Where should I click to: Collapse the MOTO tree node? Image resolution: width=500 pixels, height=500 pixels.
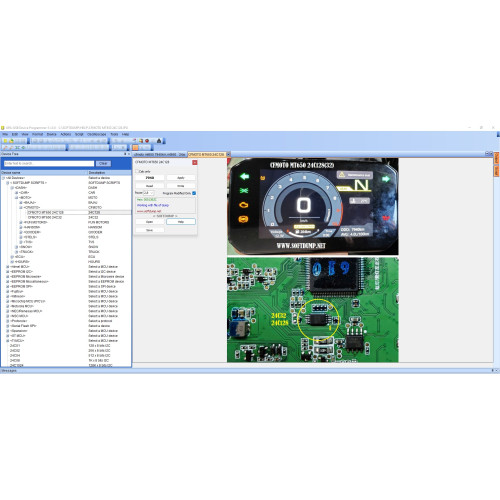(16, 198)
